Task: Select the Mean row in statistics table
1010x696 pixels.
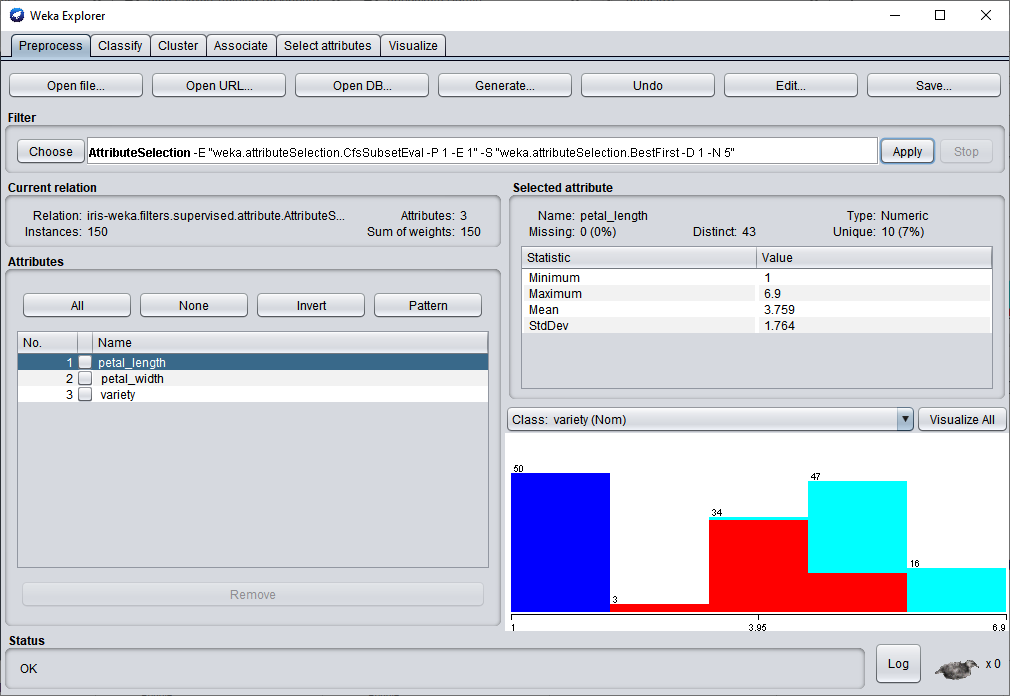Action: [640, 310]
